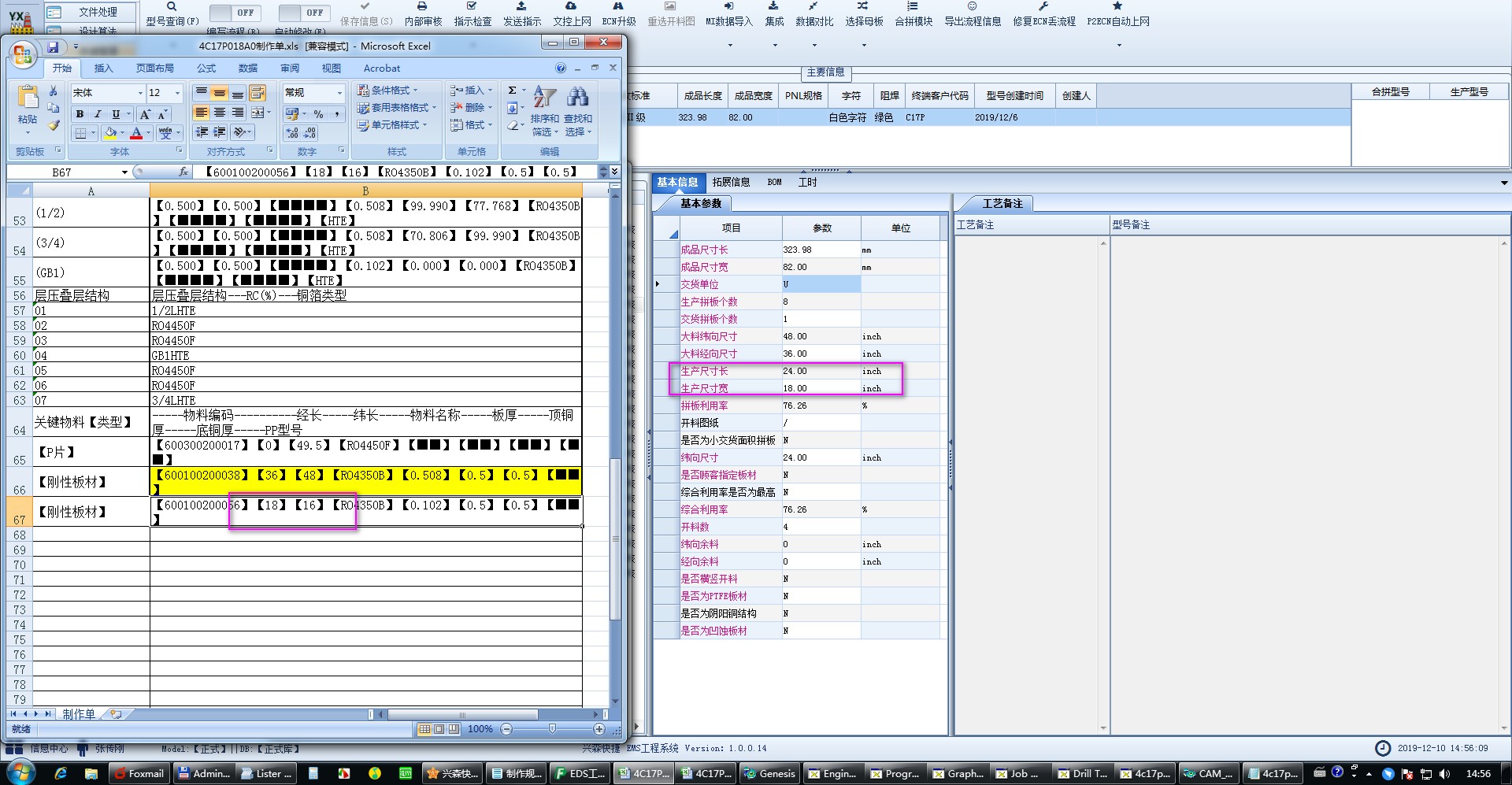Switch to the 拓展信息 tab

[731, 182]
